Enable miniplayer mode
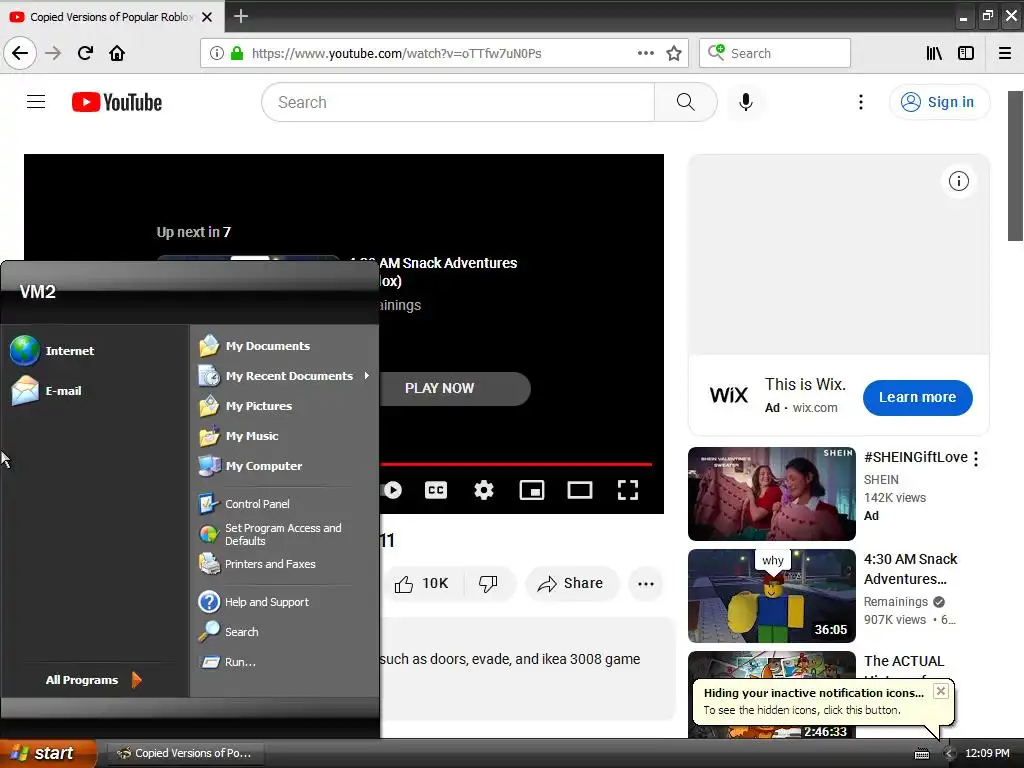This screenshot has width=1024, height=768. [532, 490]
